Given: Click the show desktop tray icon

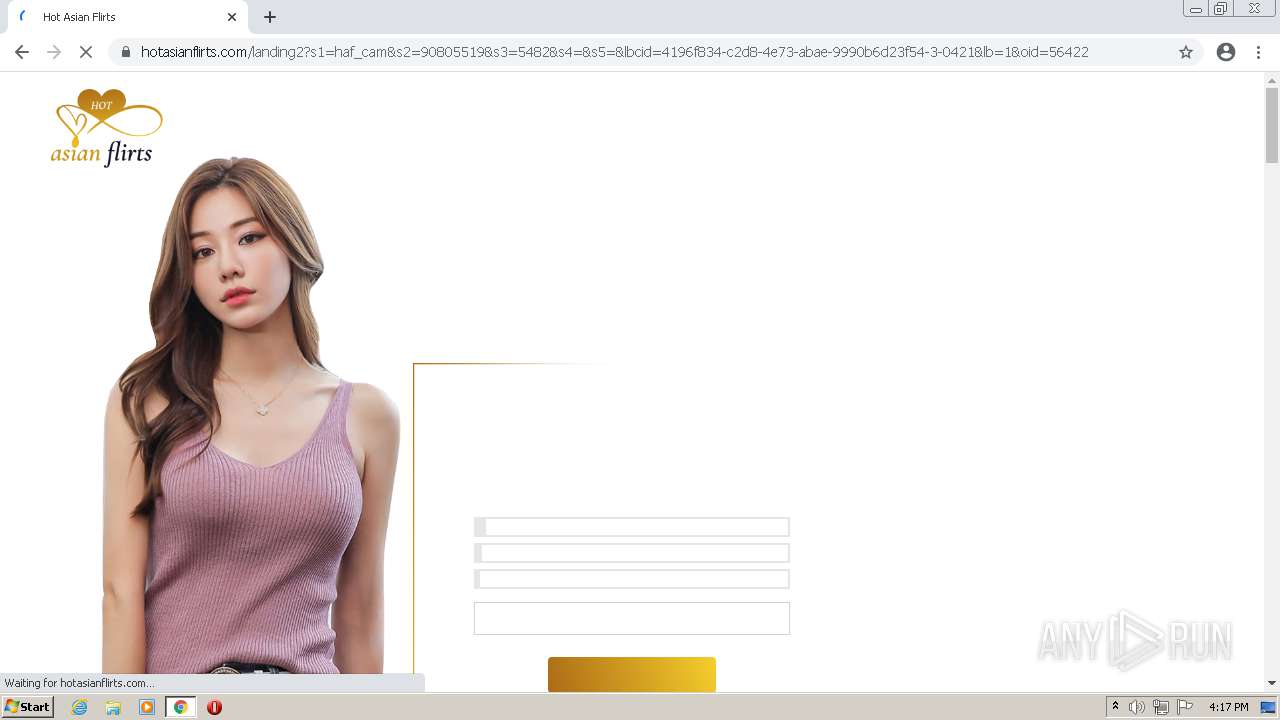Looking at the screenshot, I should 1269,707.
